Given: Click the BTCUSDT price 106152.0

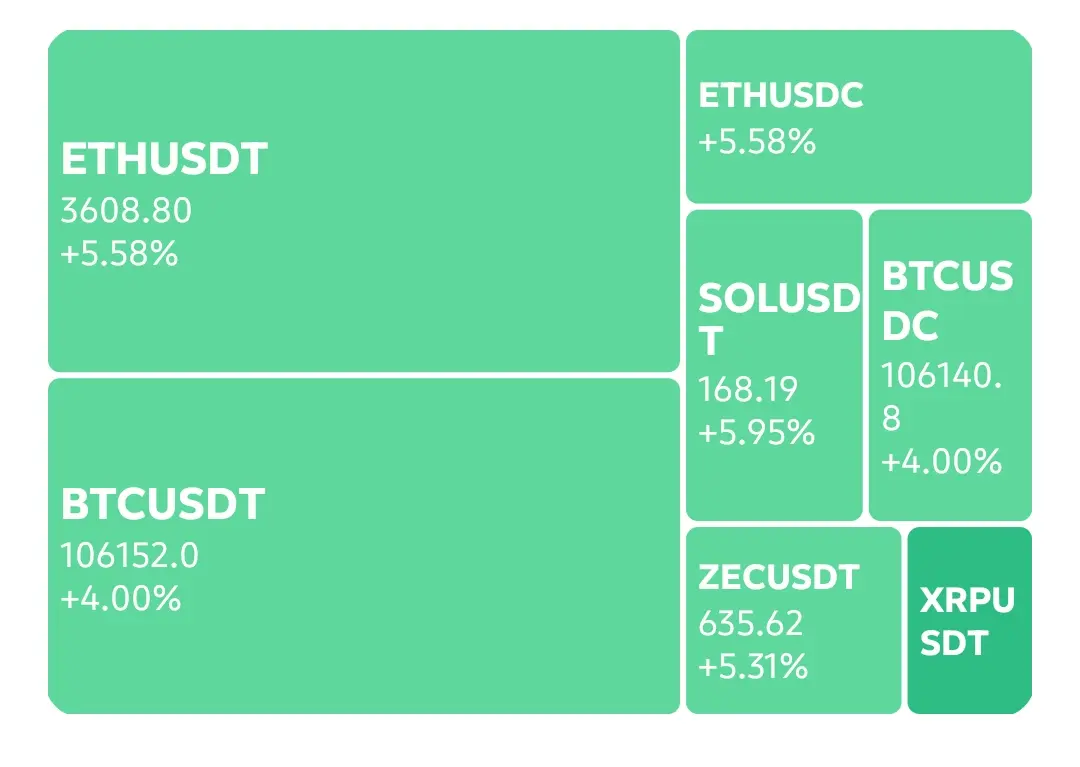Looking at the screenshot, I should (129, 556).
